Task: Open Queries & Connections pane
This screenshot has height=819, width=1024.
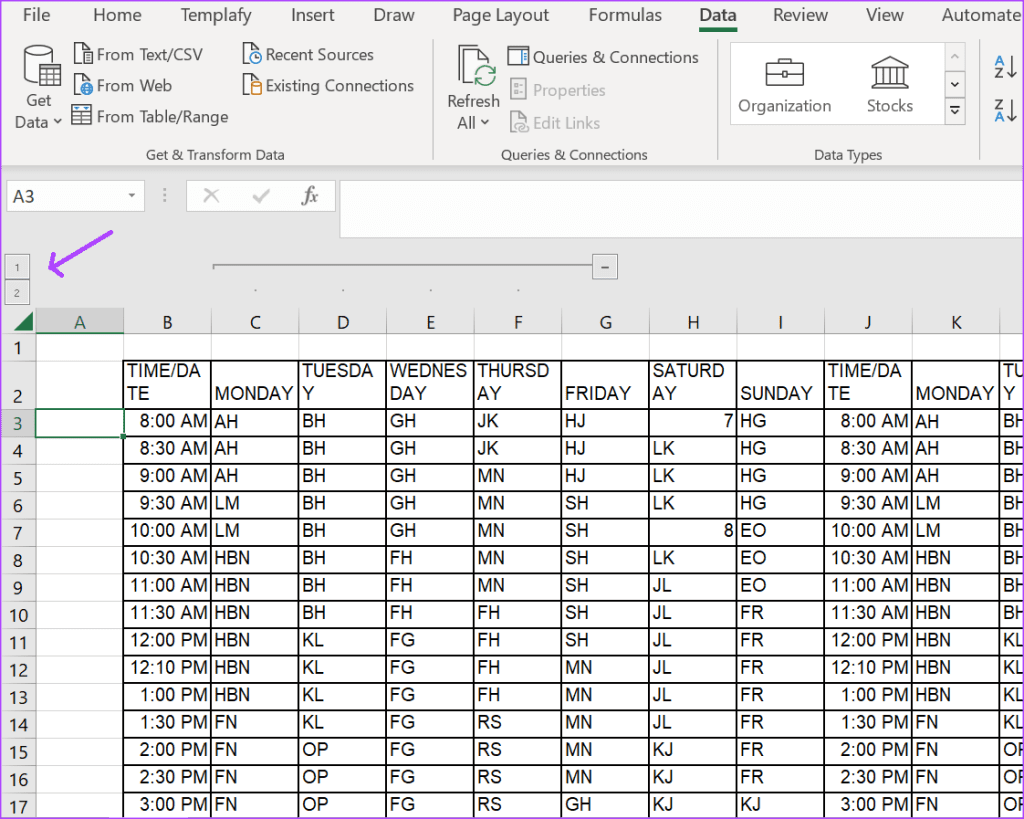Action: pos(603,58)
